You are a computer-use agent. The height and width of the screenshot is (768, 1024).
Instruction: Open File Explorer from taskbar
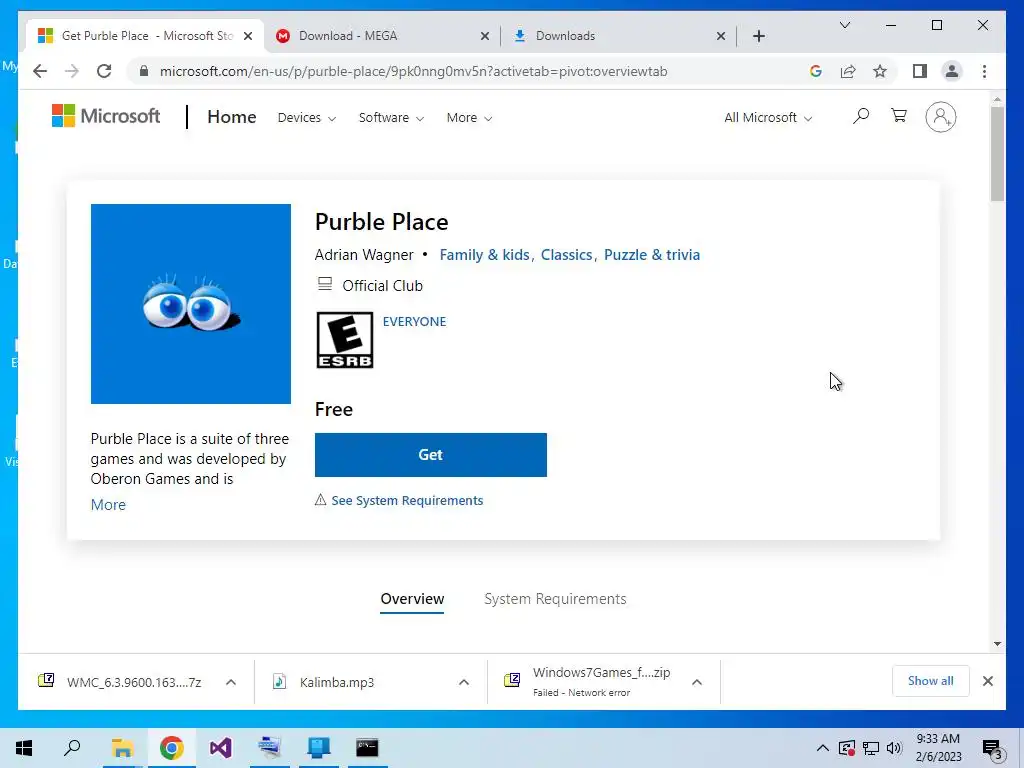pyautogui.click(x=122, y=748)
